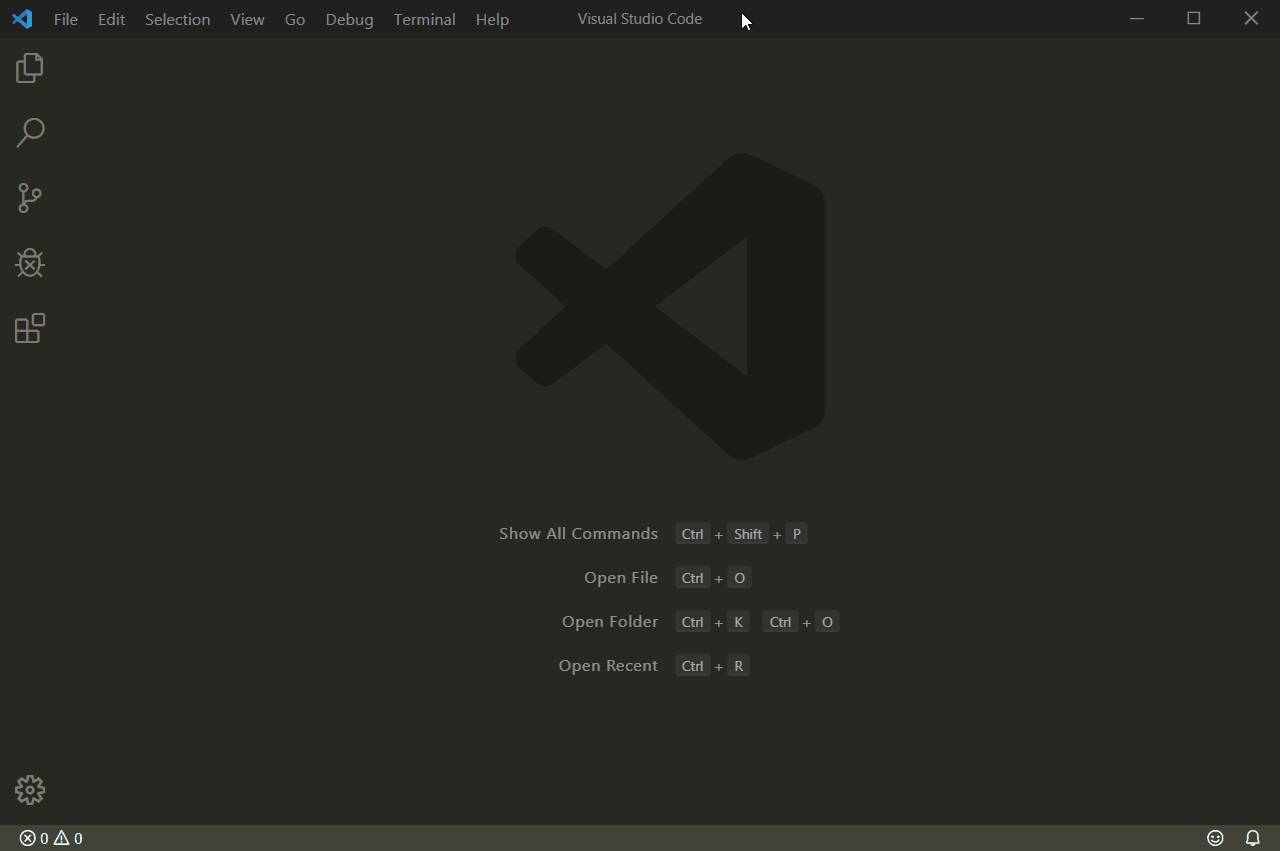Click the "Open Recent" text
1280x851 pixels.
coord(608,666)
